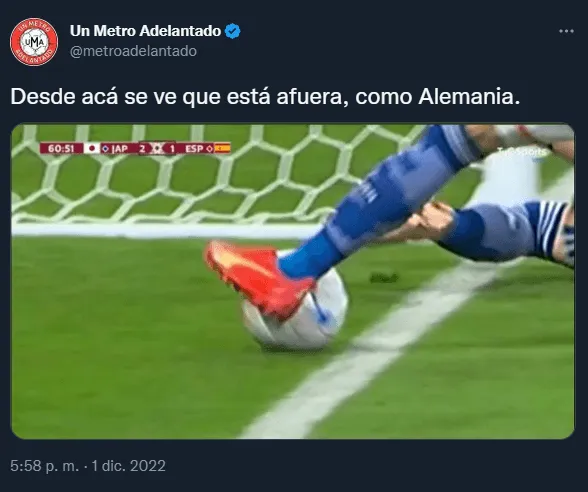Click the Spain flag in the scoreboard
Viewport: 588px width, 492px height.
pyautogui.click(x=222, y=148)
